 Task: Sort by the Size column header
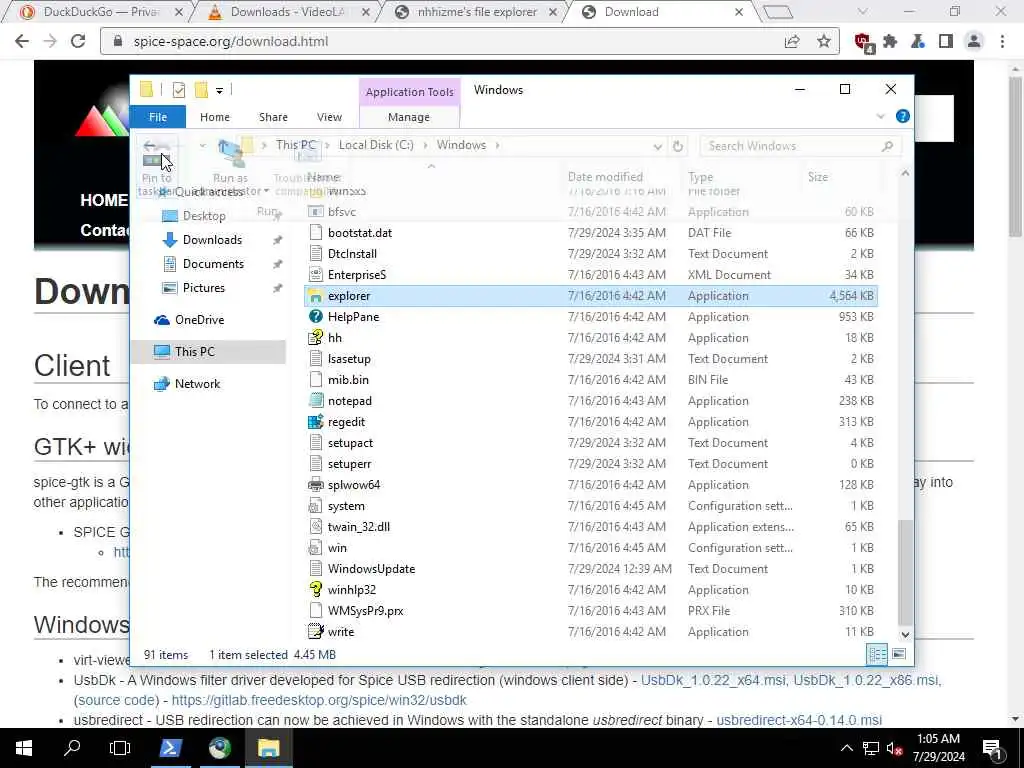click(x=818, y=177)
